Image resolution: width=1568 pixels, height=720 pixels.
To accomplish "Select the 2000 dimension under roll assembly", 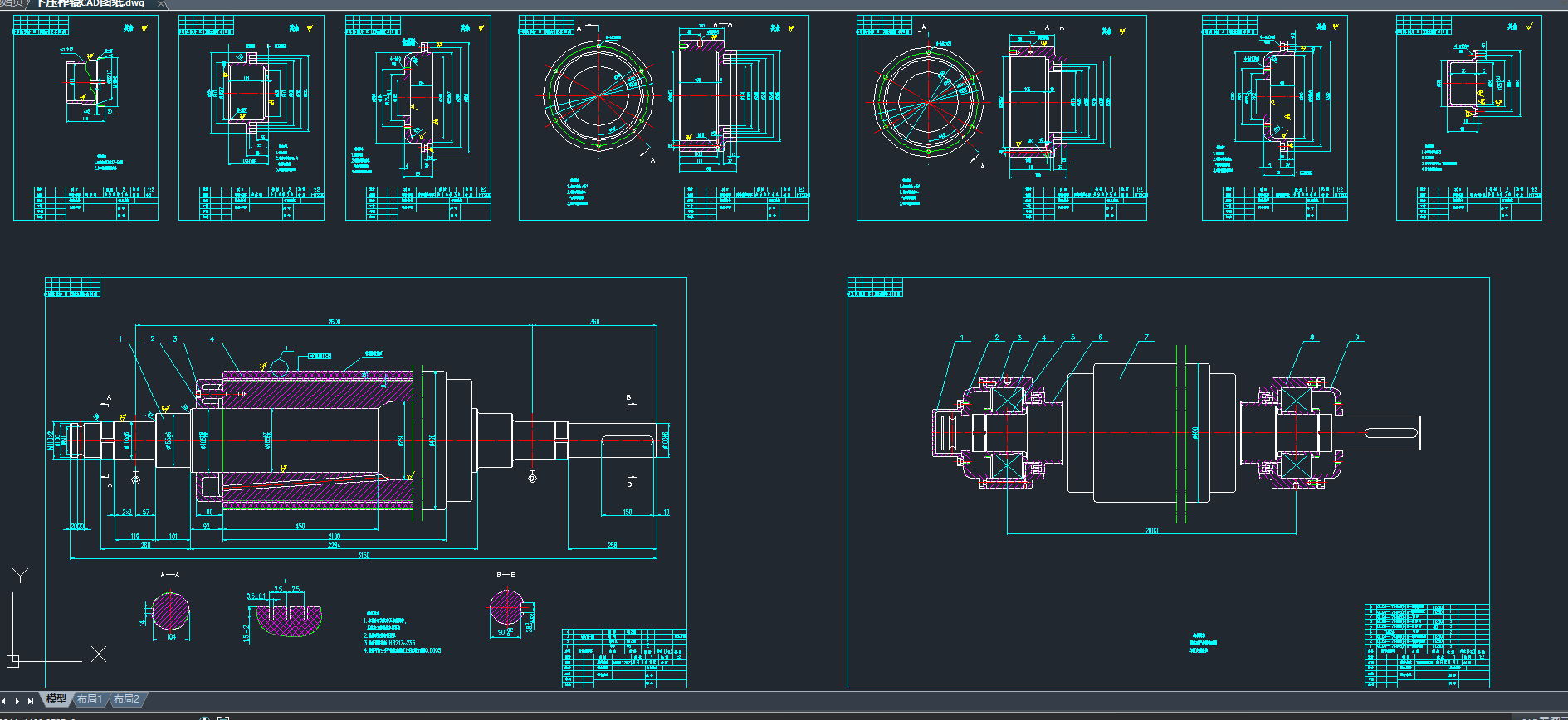I will [1151, 530].
